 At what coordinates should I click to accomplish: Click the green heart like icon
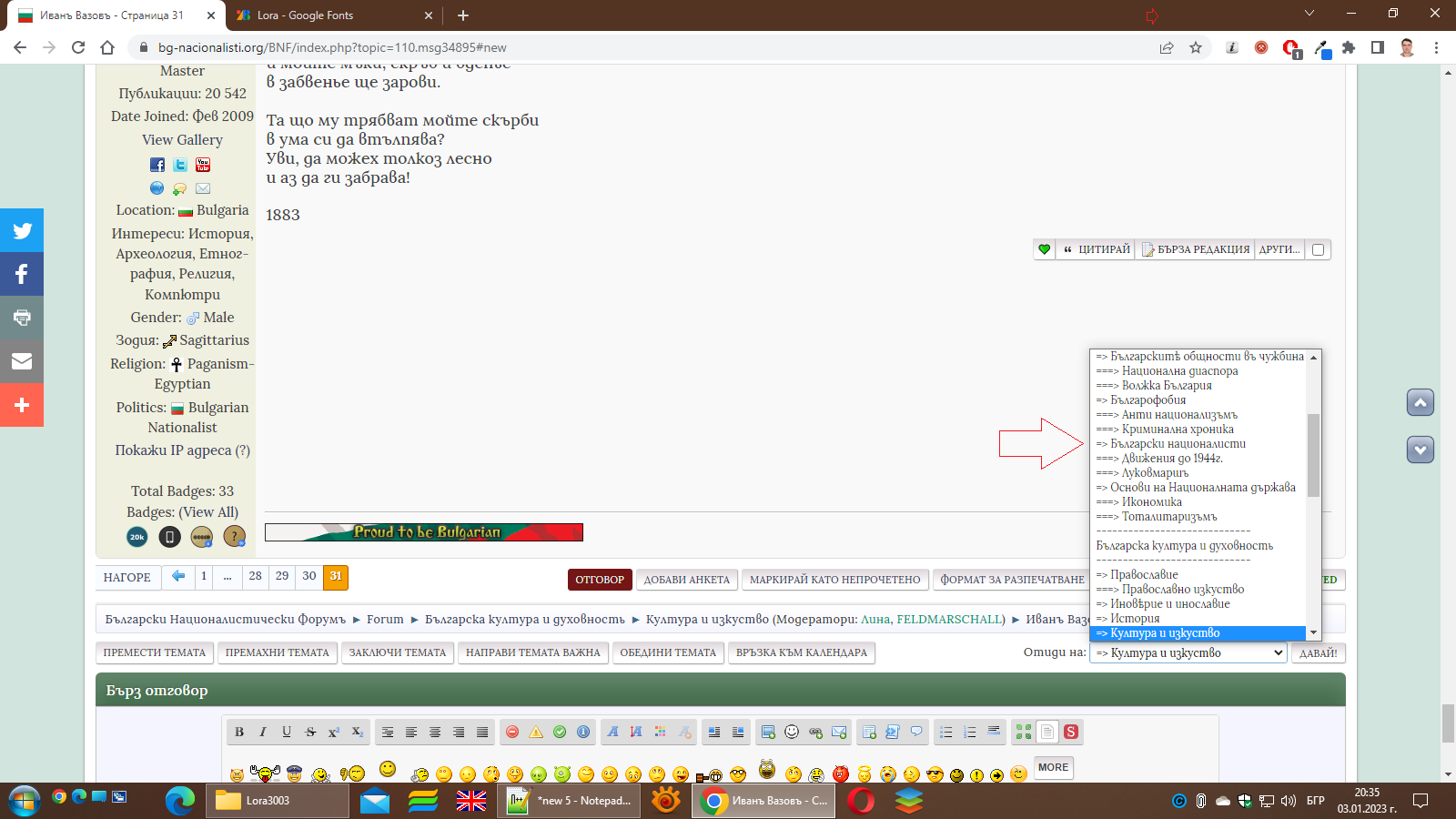click(x=1044, y=249)
